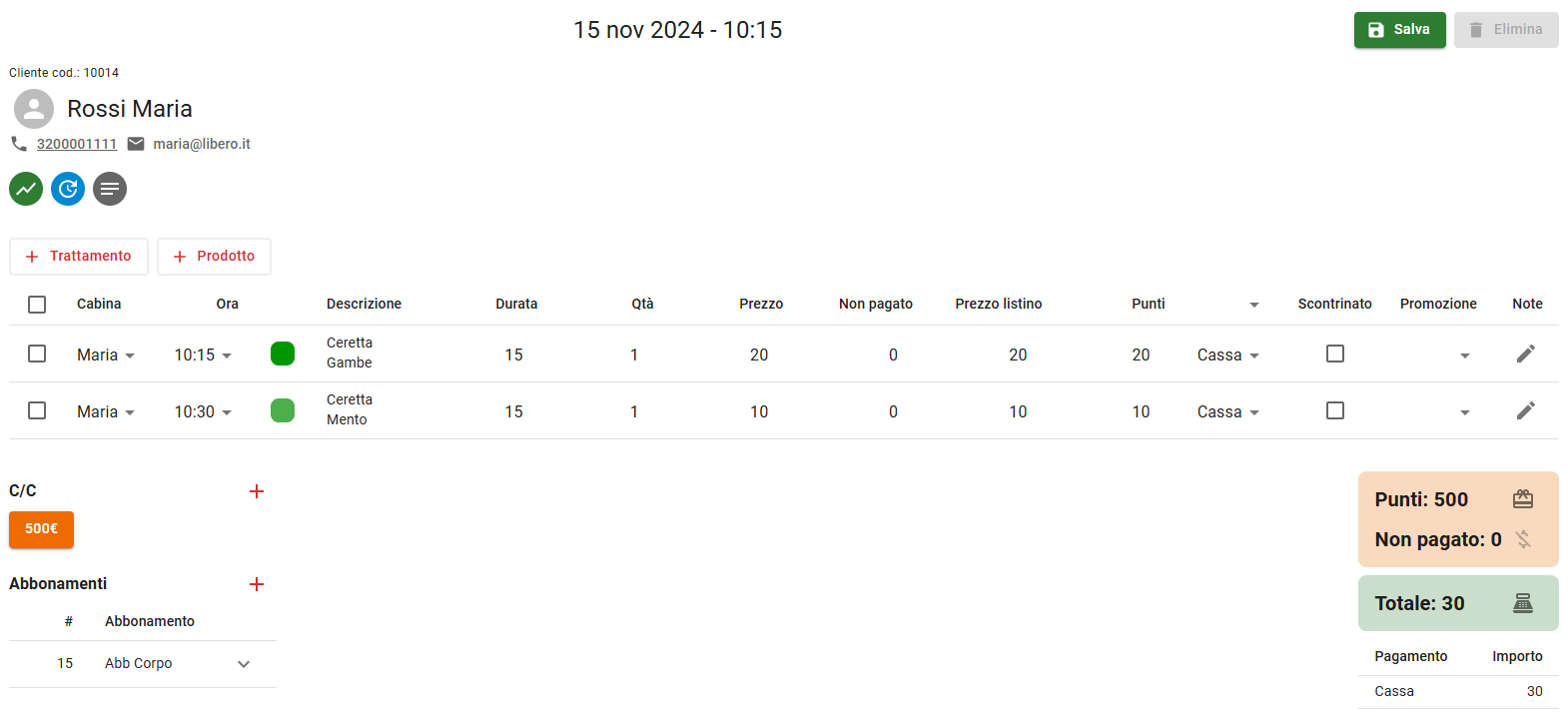Check the Scontrinato box for Ceretta Gambe
The height and width of the screenshot is (725, 1568).
(1334, 354)
